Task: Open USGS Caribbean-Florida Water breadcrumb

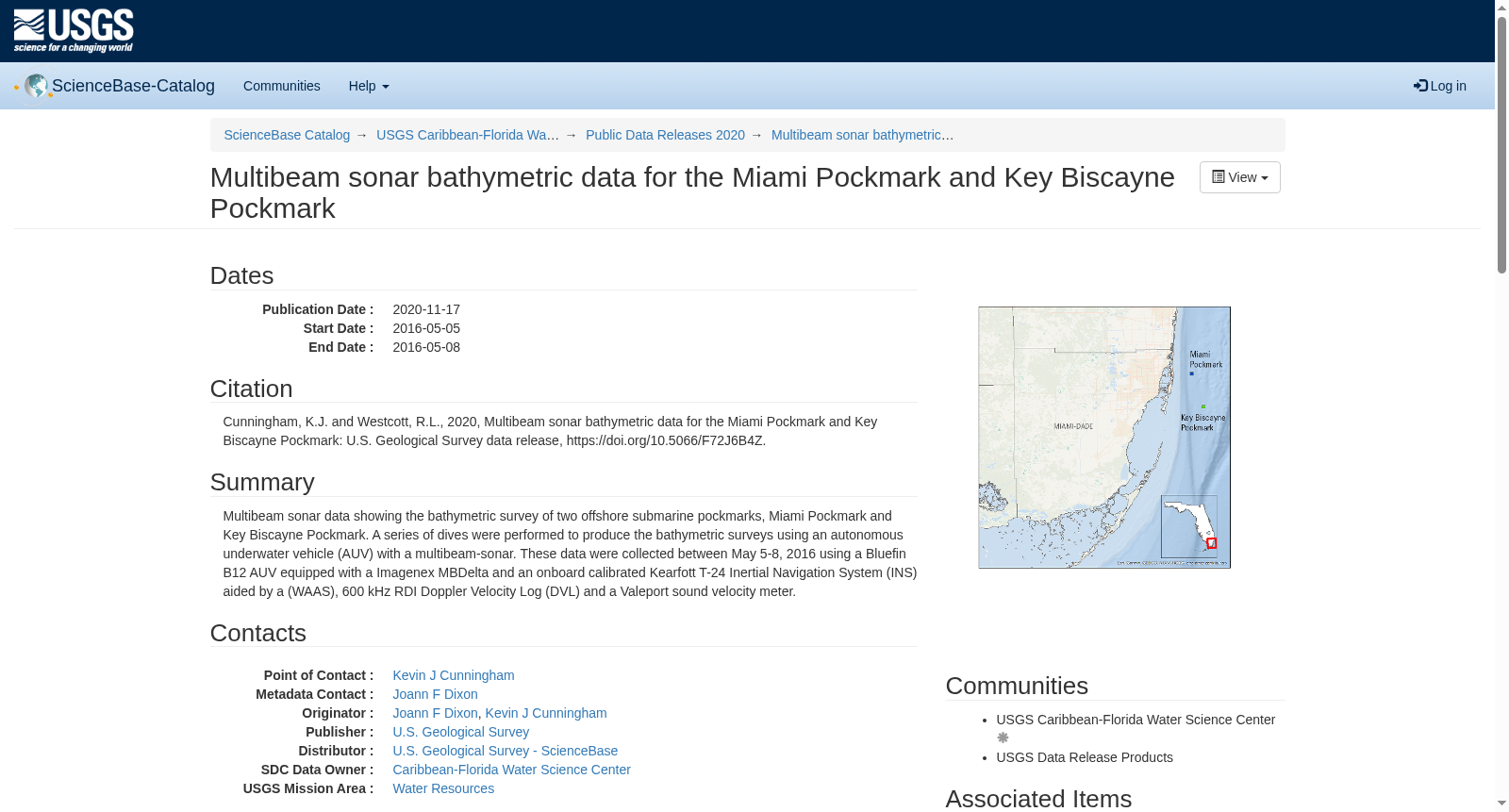Action: pos(468,135)
